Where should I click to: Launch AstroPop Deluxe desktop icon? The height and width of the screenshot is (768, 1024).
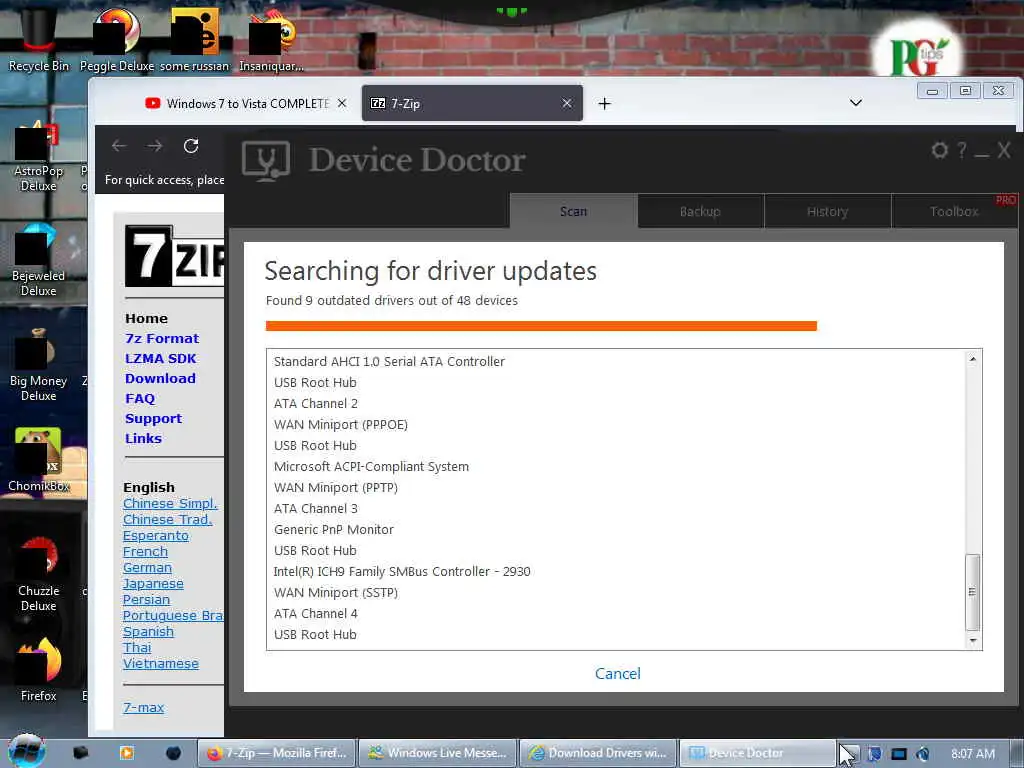point(39,157)
